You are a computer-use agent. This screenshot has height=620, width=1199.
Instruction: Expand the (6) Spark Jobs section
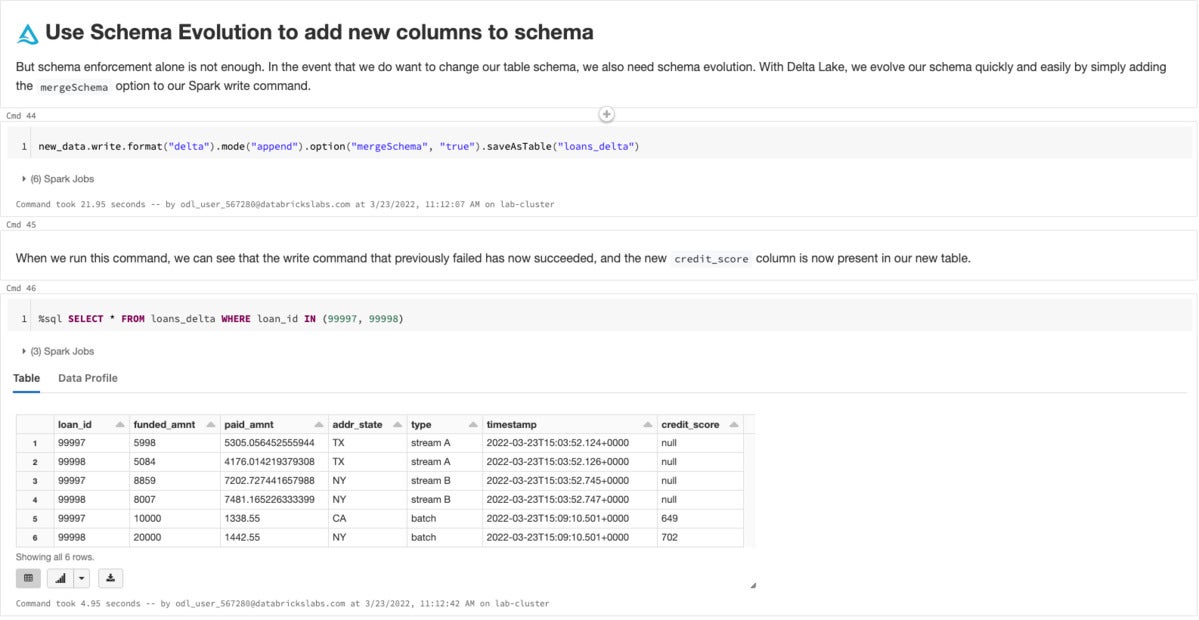(x=58, y=179)
